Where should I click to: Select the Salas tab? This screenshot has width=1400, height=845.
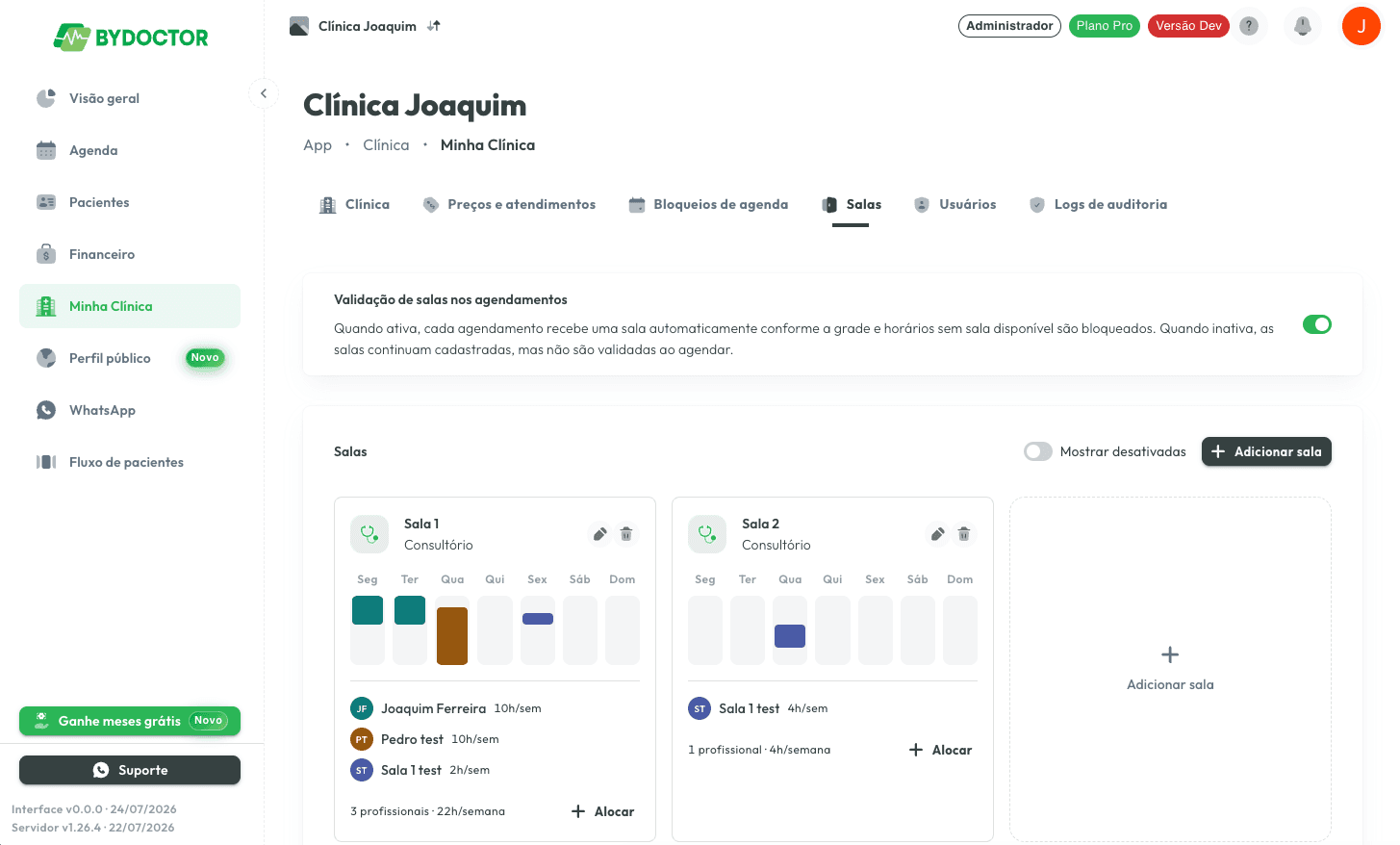coord(852,204)
